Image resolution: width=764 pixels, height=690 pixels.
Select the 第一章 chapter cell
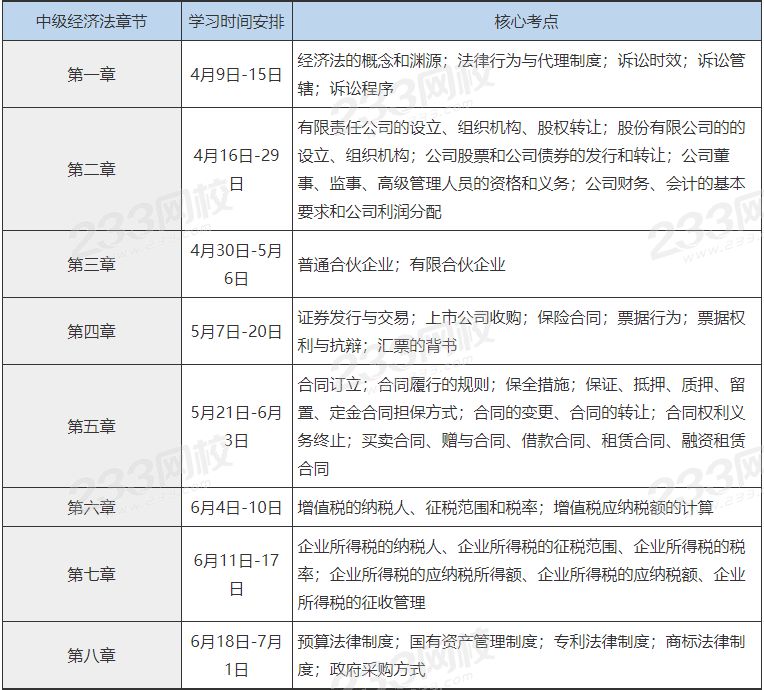coord(91,74)
